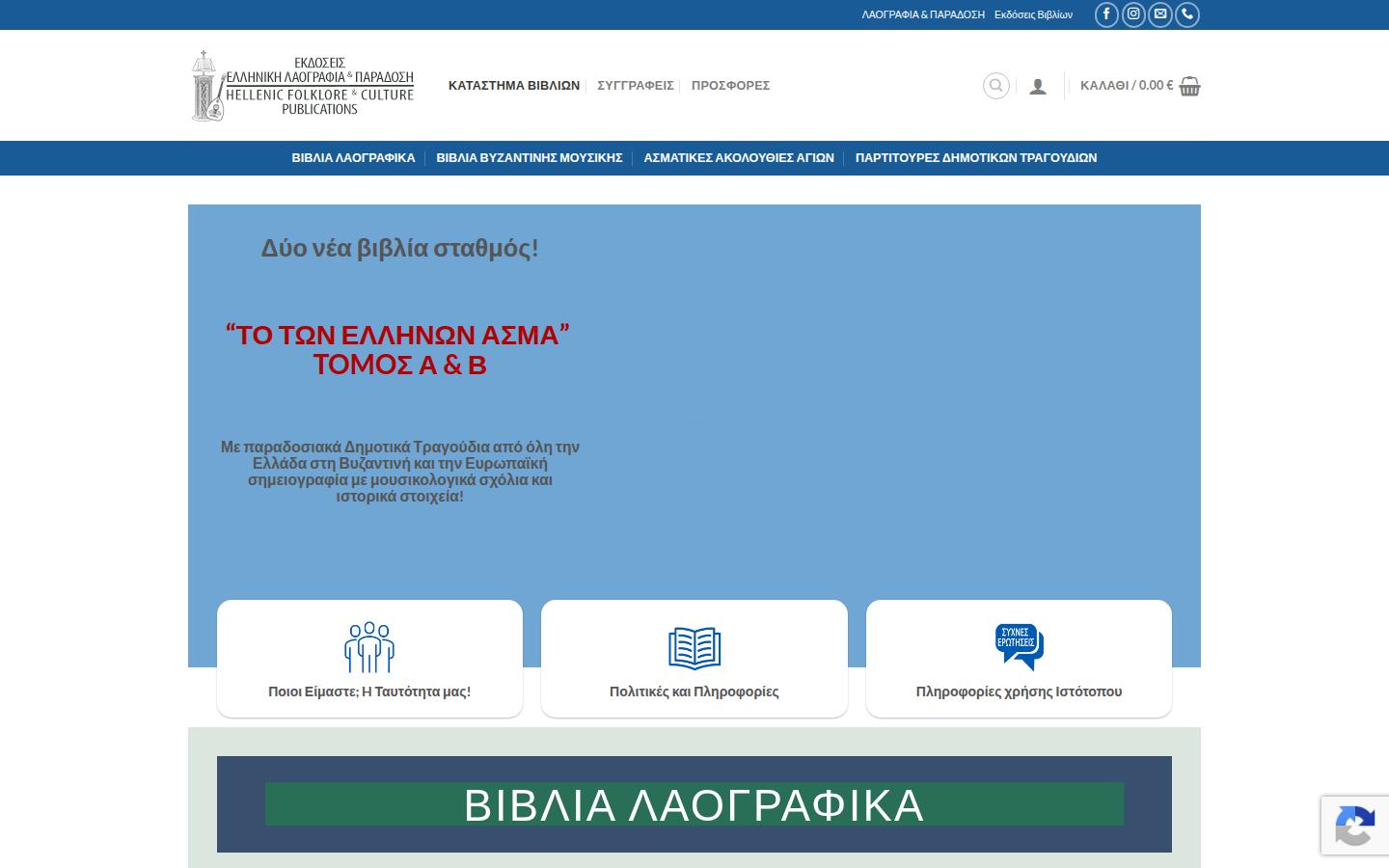Open the user account icon
Image resolution: width=1389 pixels, height=868 pixels.
(1038, 86)
